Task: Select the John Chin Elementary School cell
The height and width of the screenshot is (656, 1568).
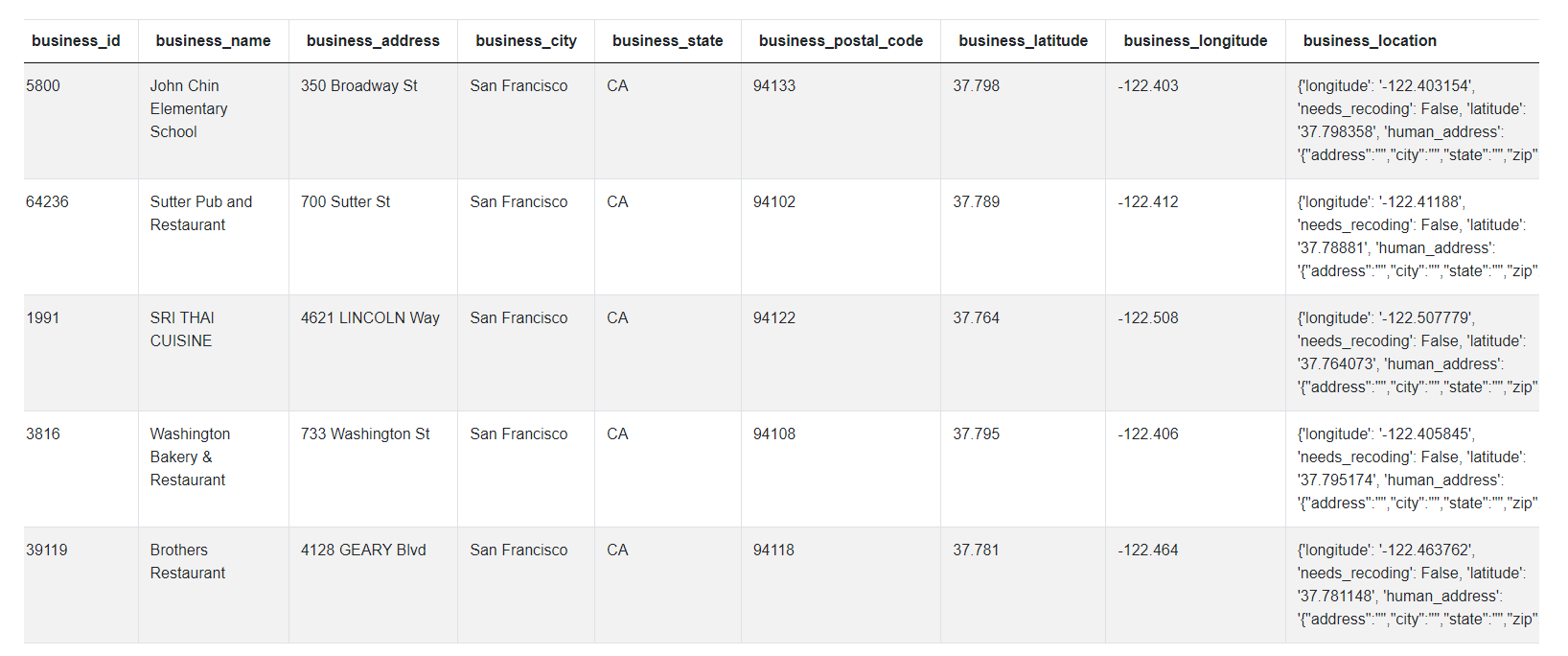Action: coord(189,108)
